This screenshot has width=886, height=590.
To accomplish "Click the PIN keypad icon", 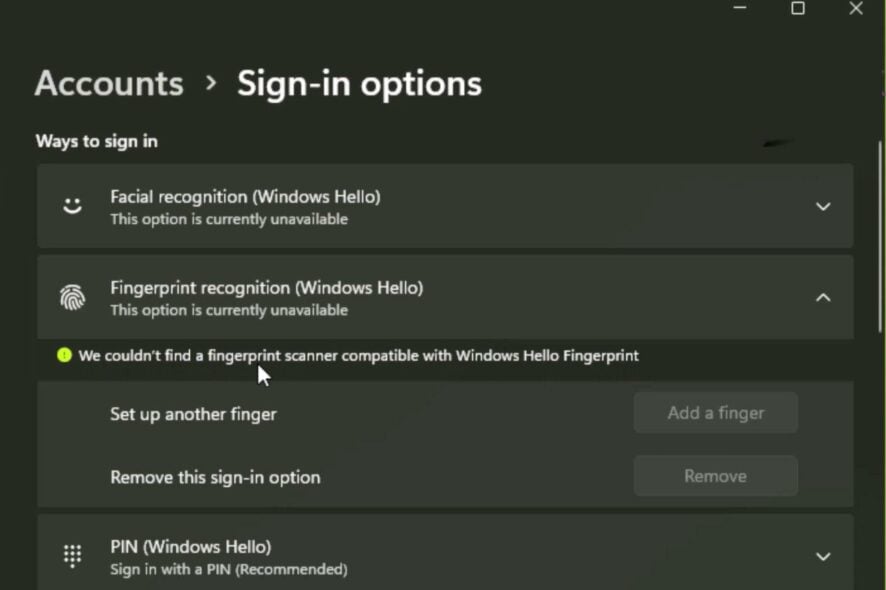I will pyautogui.click(x=71, y=556).
